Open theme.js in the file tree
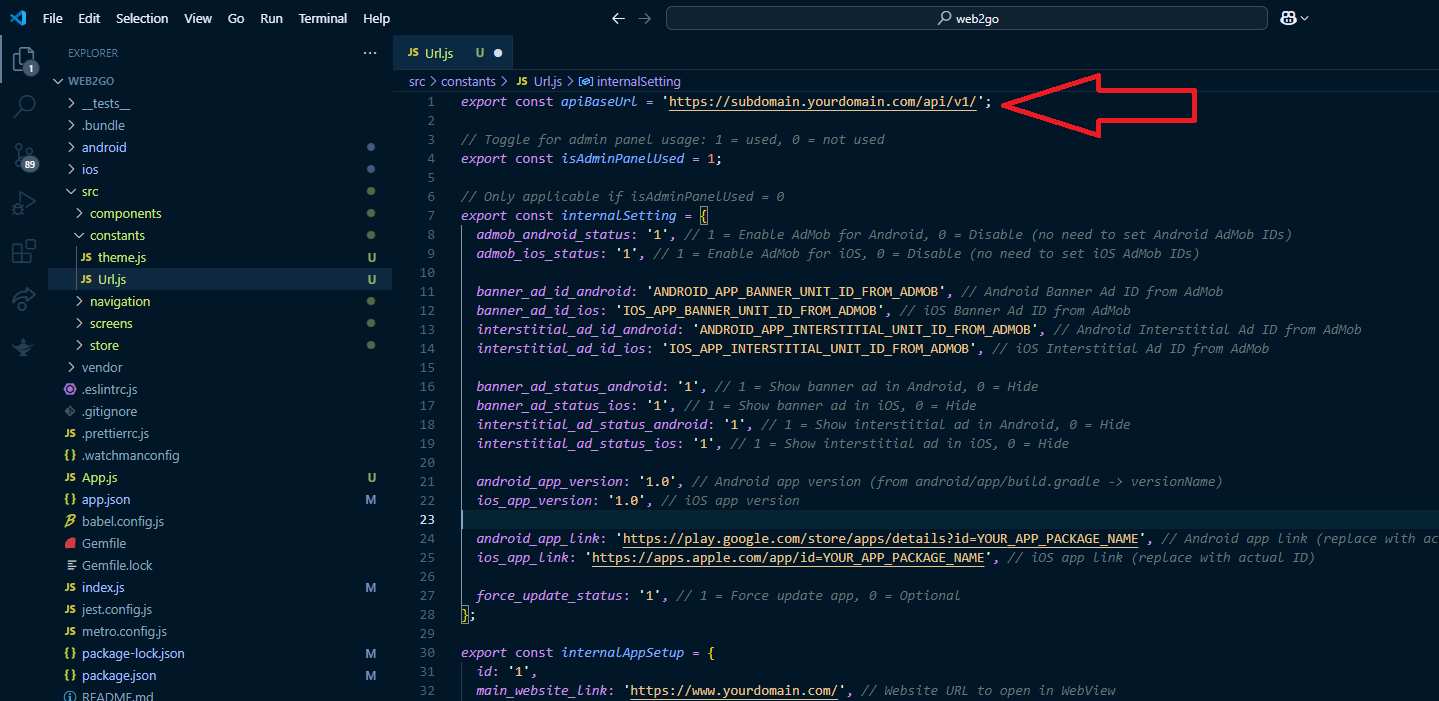 122,257
